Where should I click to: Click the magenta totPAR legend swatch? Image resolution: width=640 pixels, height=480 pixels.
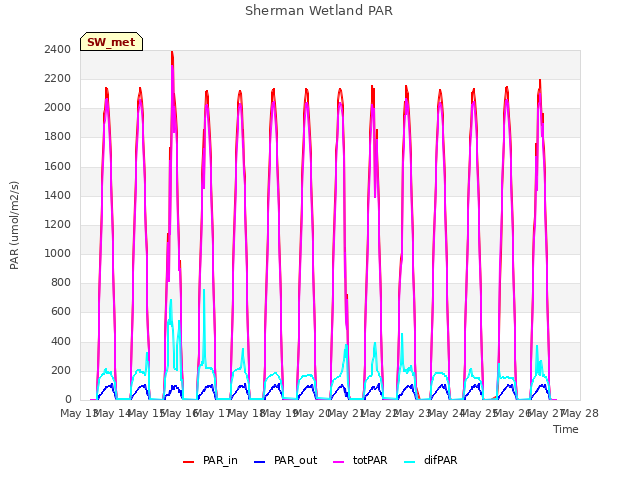[338, 462]
